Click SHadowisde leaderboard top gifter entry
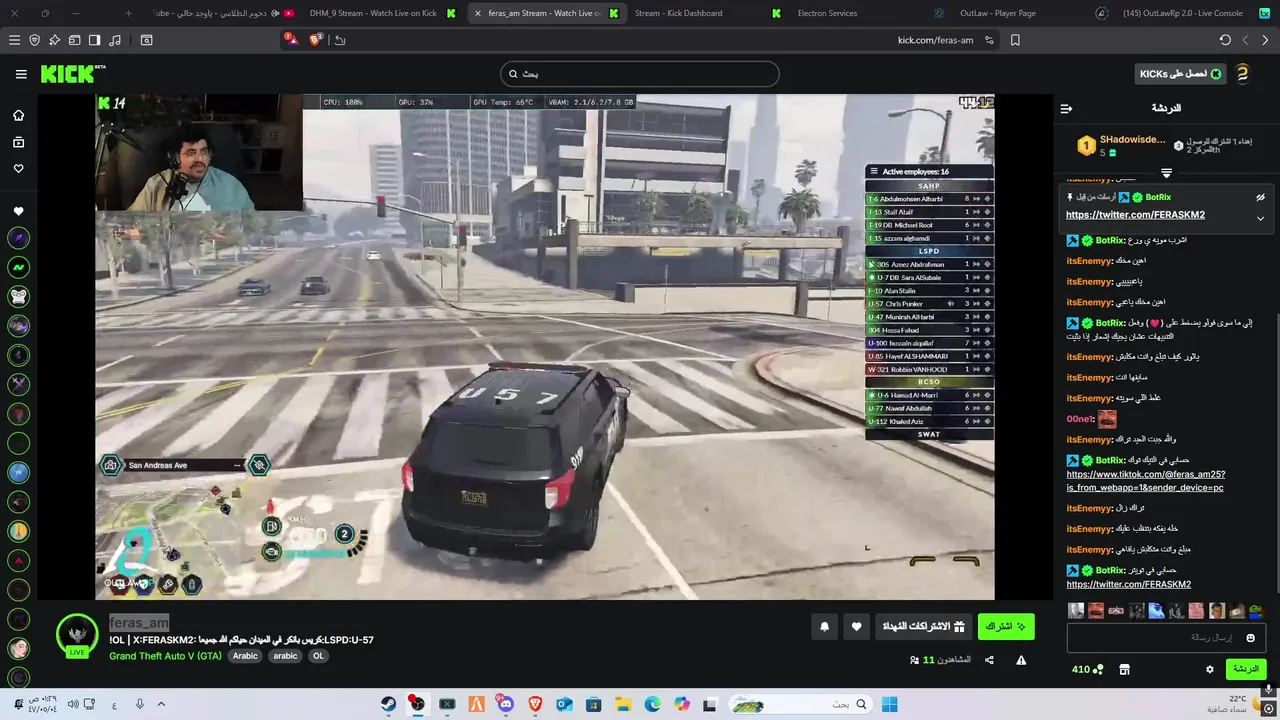1280x720 pixels. (1121, 145)
